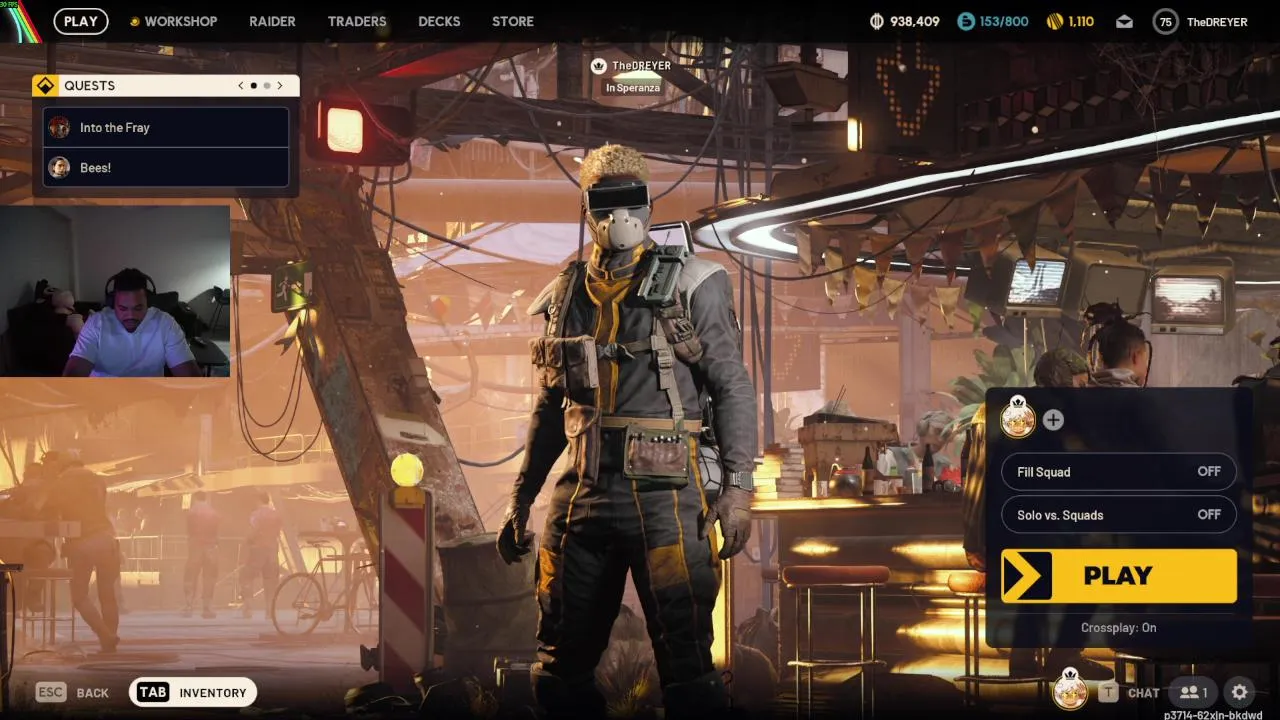Image resolution: width=1280 pixels, height=720 pixels.
Task: Go to the Traders tab
Action: [357, 21]
